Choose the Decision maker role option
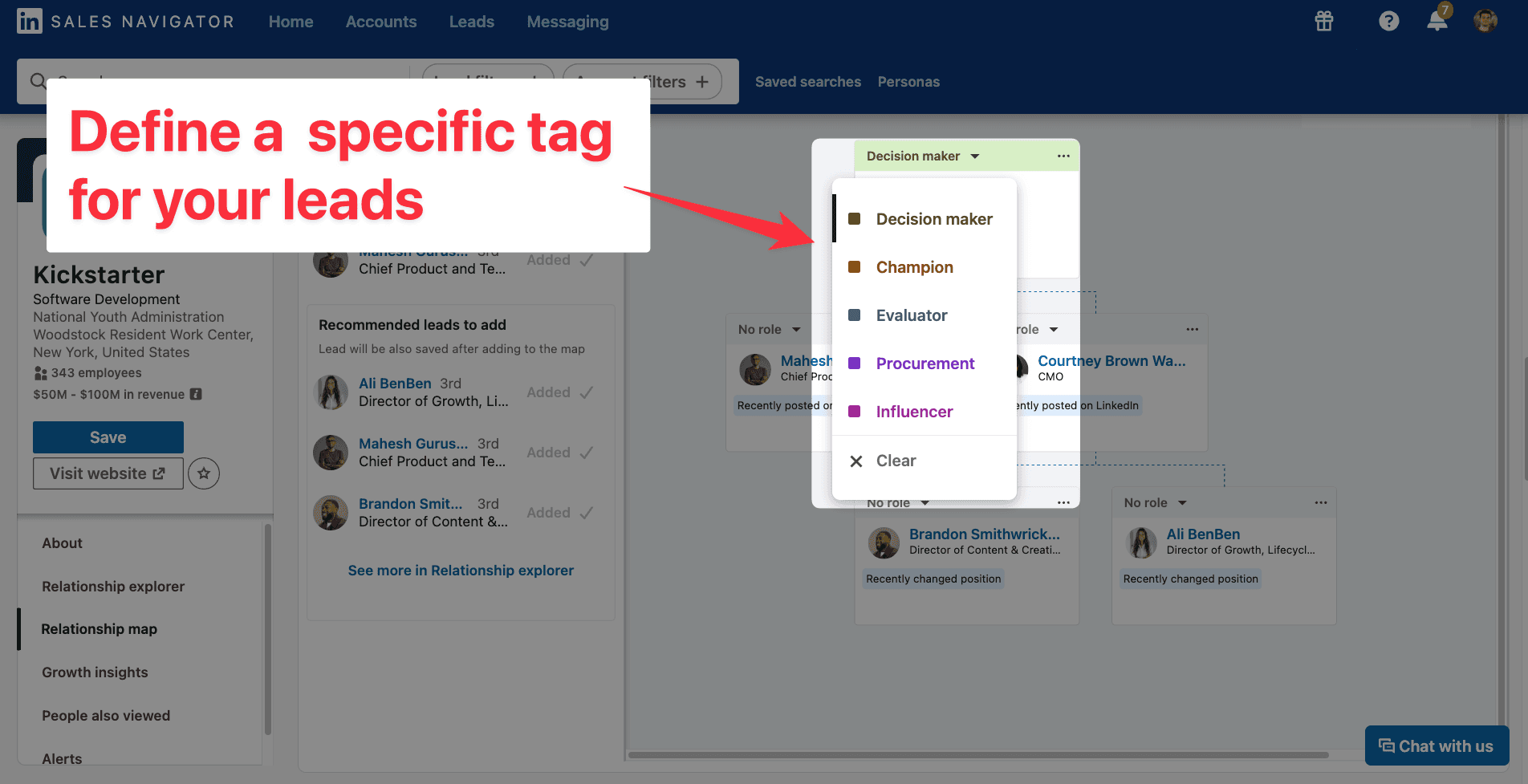The width and height of the screenshot is (1528, 784). click(x=925, y=219)
